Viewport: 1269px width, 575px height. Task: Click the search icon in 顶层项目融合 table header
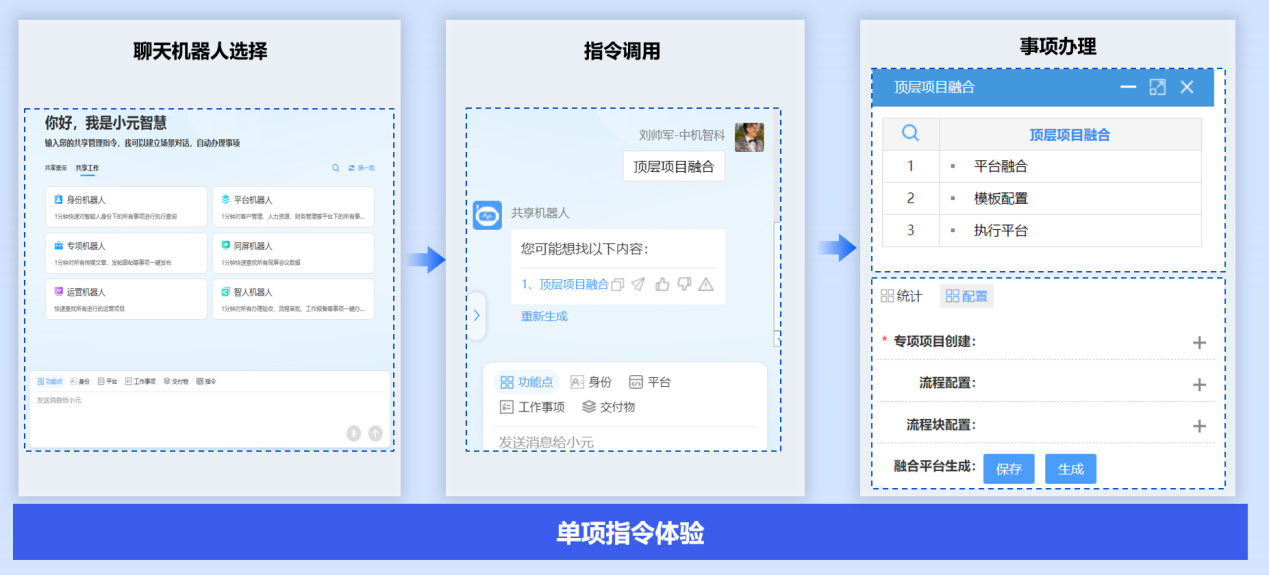point(910,134)
